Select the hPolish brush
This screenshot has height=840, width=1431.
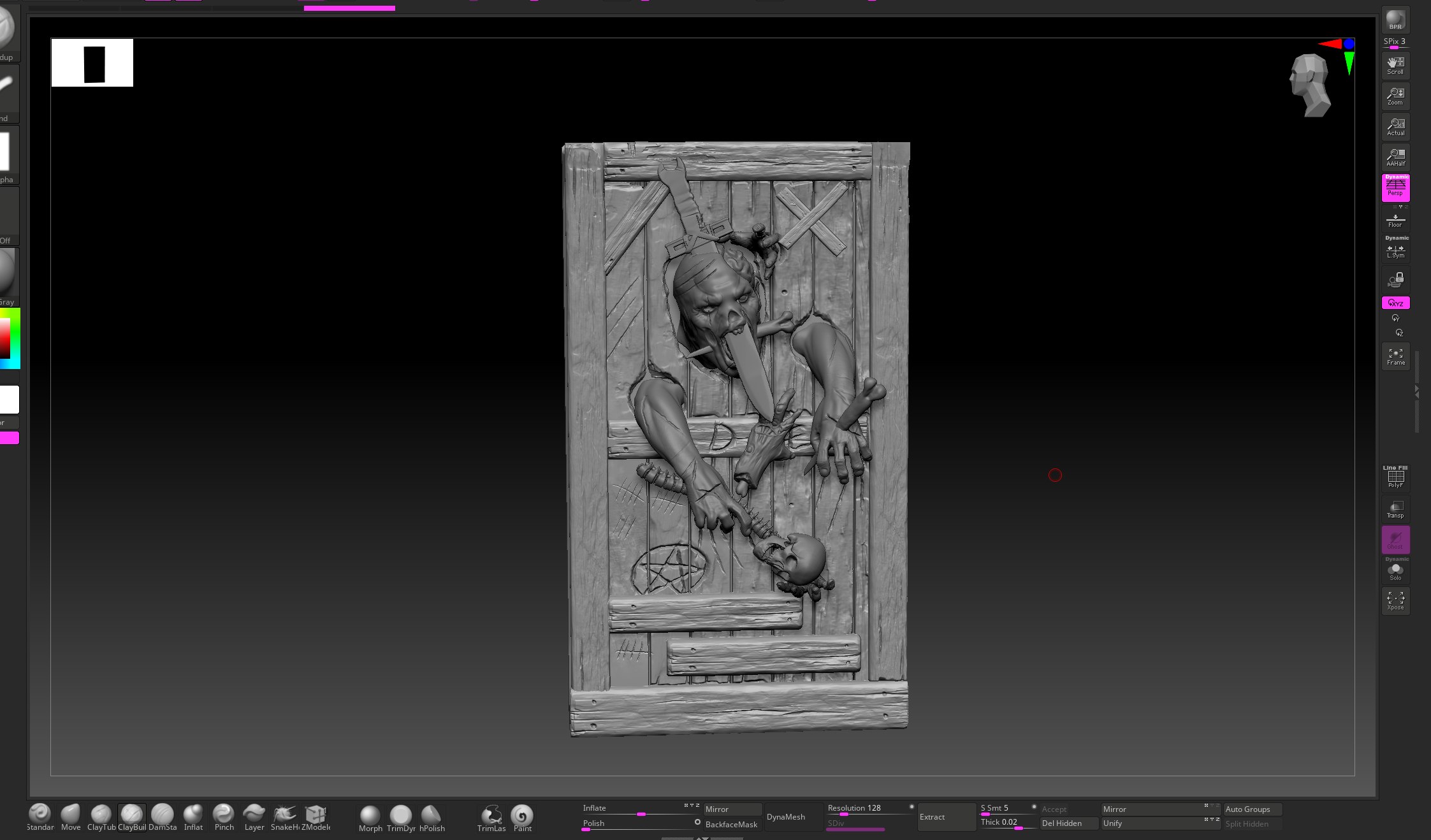point(432,819)
